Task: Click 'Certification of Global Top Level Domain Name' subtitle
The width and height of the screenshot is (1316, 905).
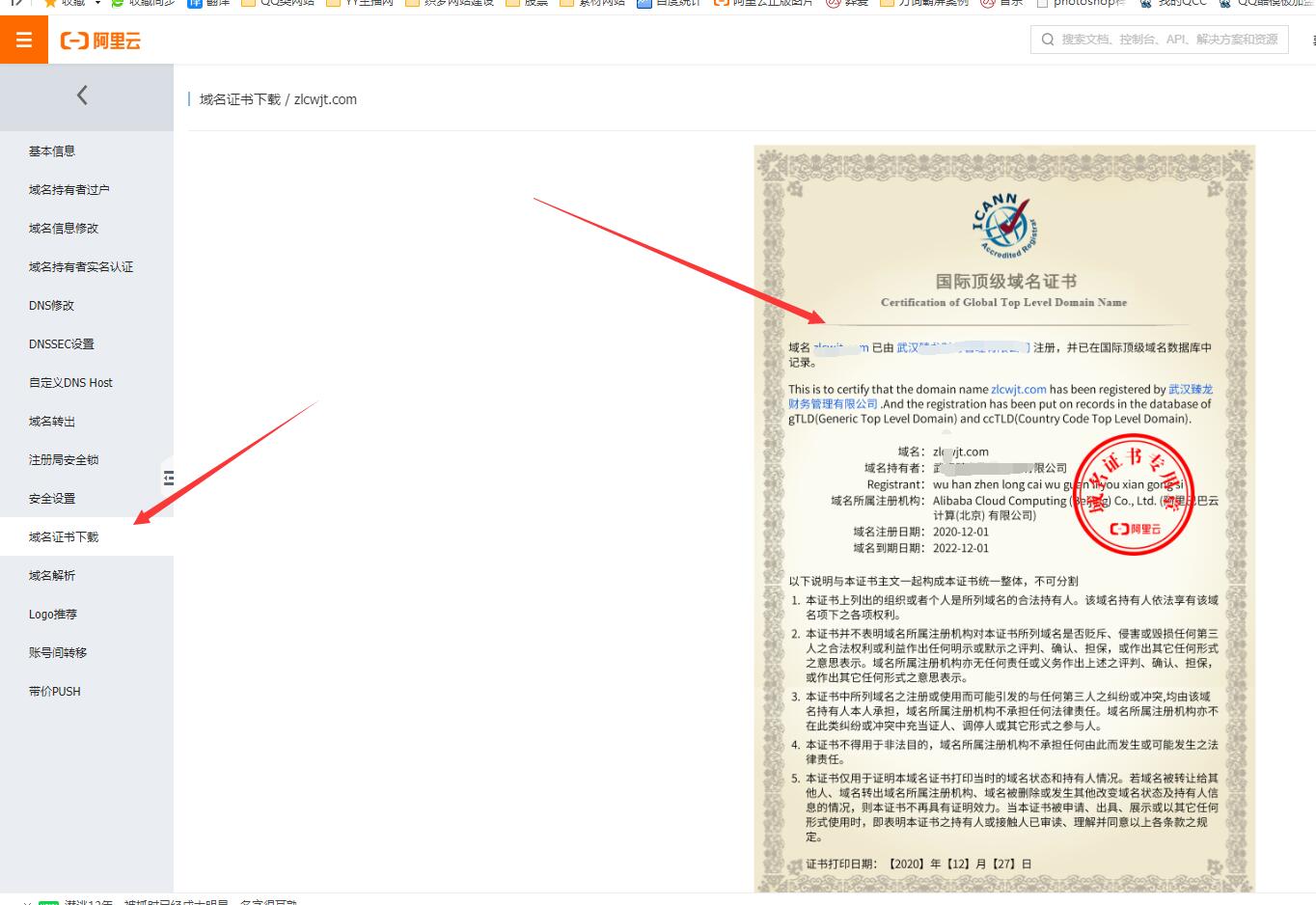Action: tap(1003, 303)
